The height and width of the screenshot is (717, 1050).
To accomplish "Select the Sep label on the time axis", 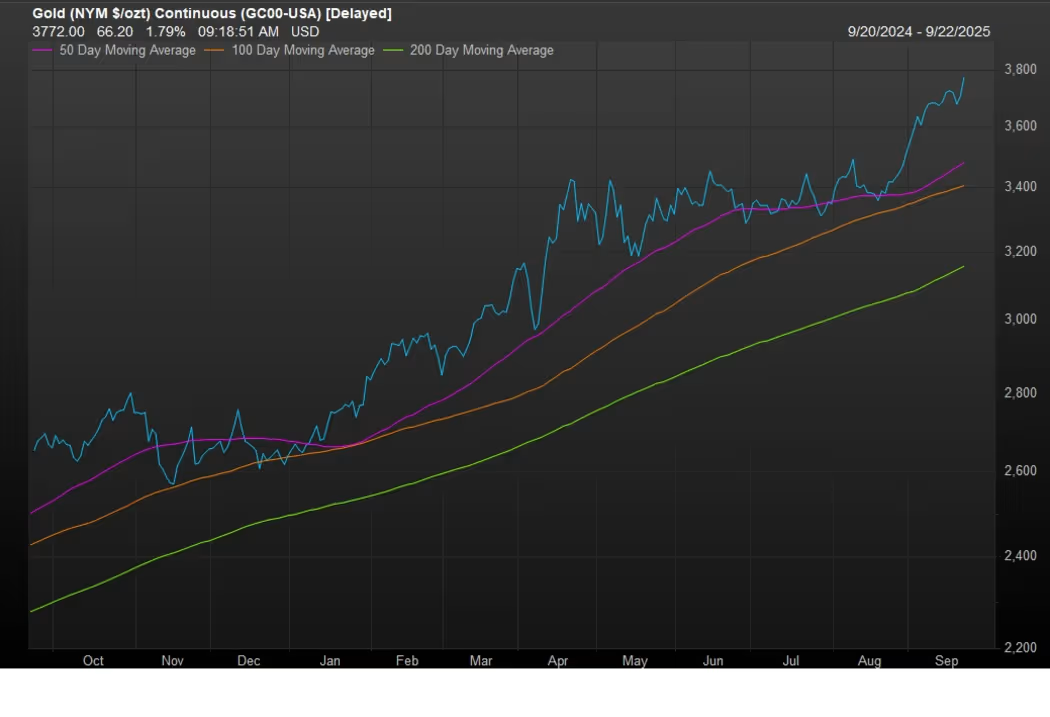I will tap(947, 660).
